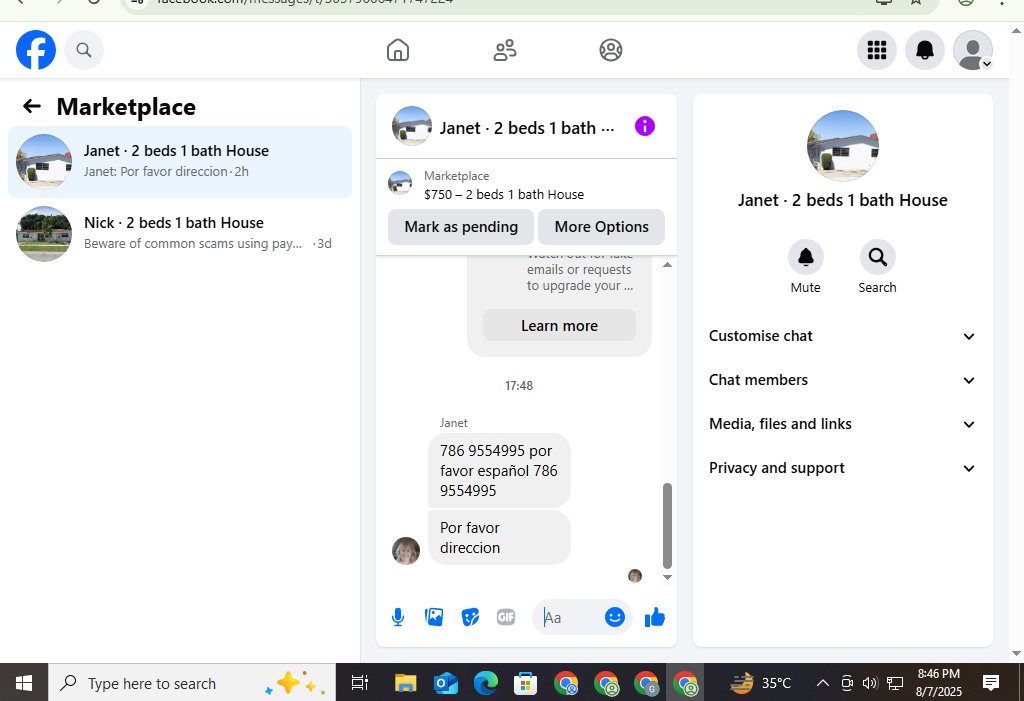The height and width of the screenshot is (701, 1024).
Task: Open the Facebook menu grid icon
Action: 876,50
